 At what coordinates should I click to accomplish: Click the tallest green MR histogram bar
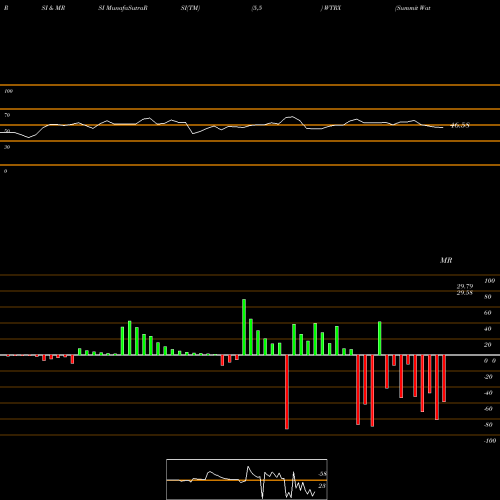point(244,327)
